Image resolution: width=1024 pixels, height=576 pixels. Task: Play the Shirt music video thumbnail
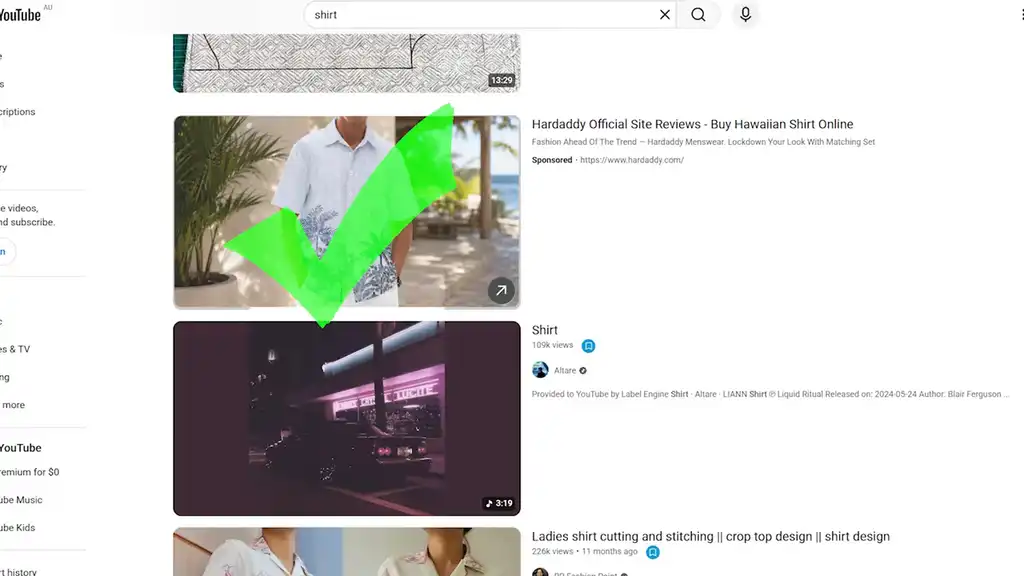coord(347,418)
